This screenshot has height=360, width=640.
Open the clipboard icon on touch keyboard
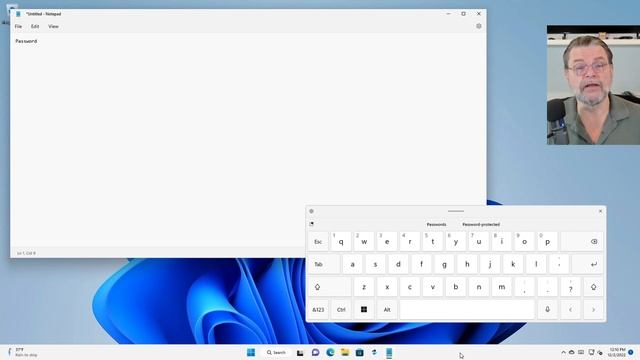(x=311, y=224)
